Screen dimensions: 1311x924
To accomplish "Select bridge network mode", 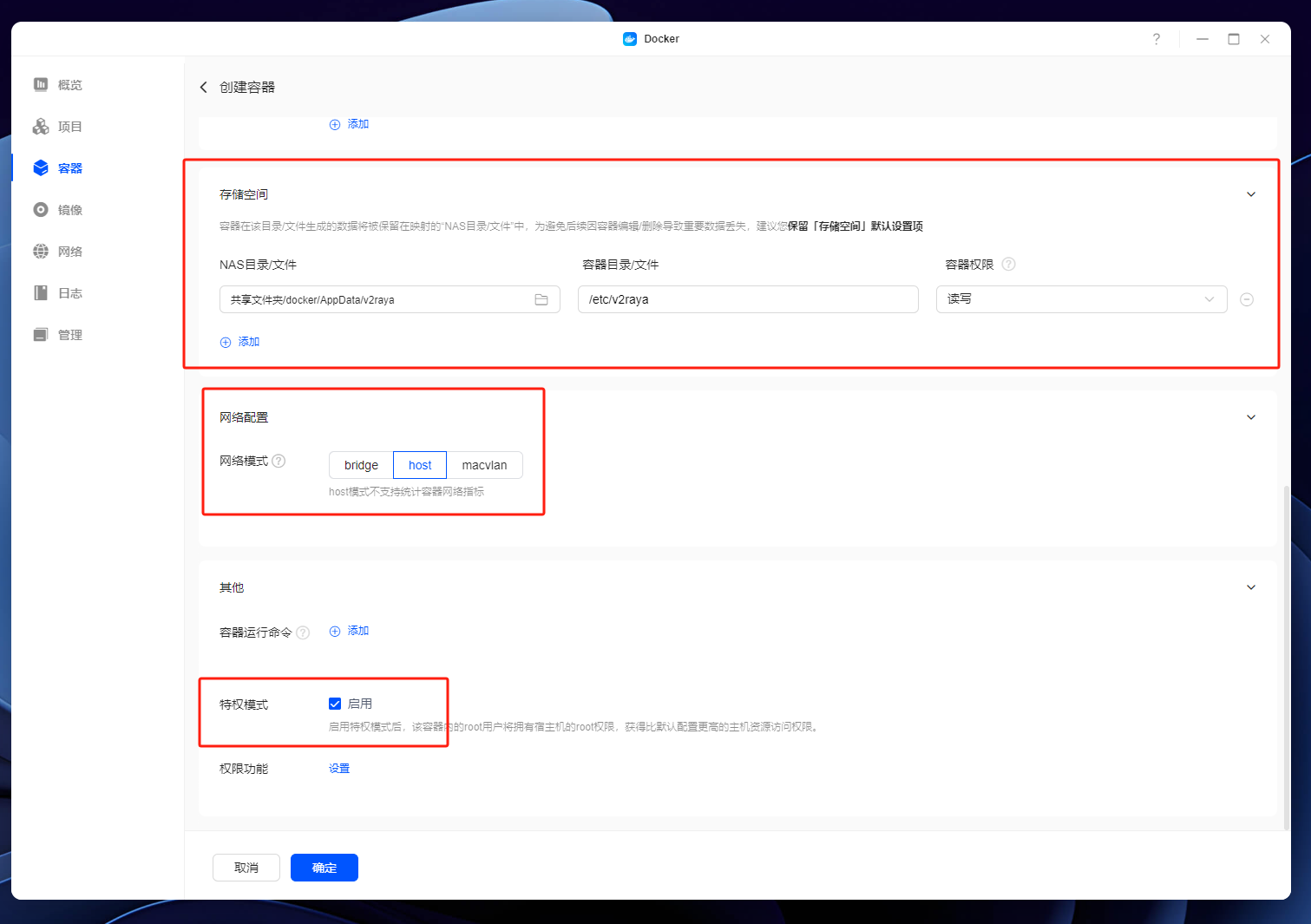I will click(x=361, y=465).
